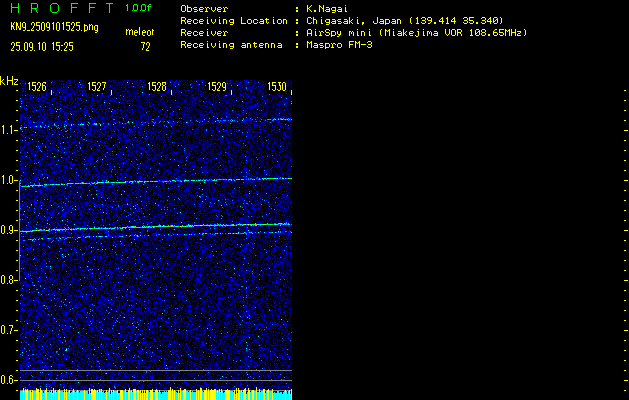
Task: Select the 0.6 frequency axis label
Action: pos(7,380)
